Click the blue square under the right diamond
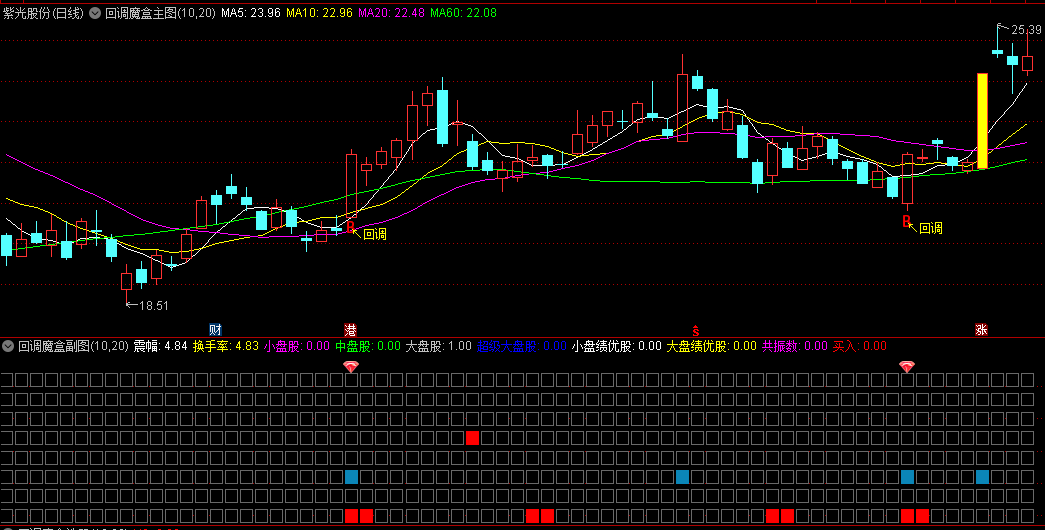 (x=907, y=477)
